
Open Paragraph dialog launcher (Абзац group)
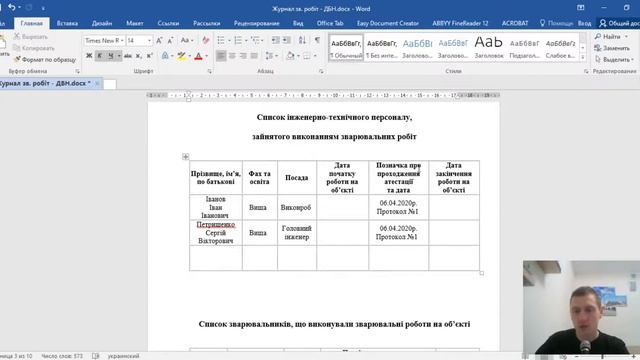321,71
